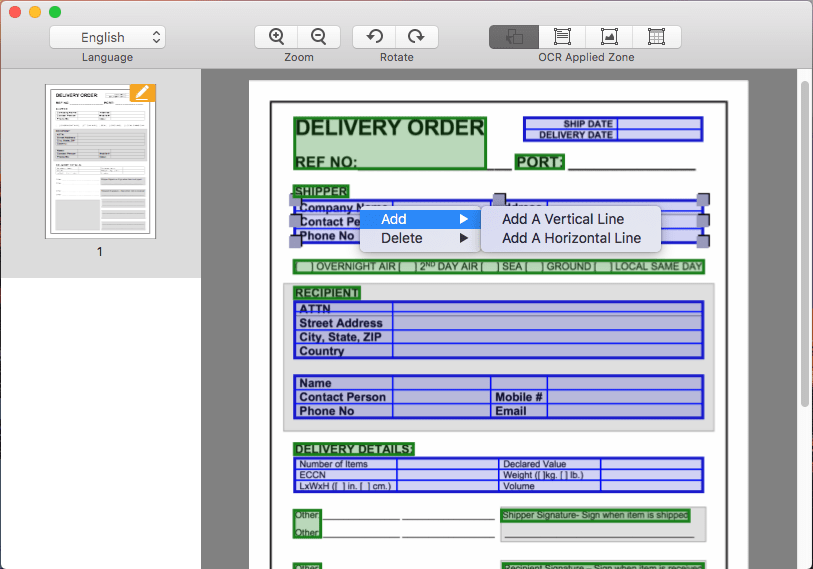
Task: Rotate the page clockwise
Action: pos(416,37)
